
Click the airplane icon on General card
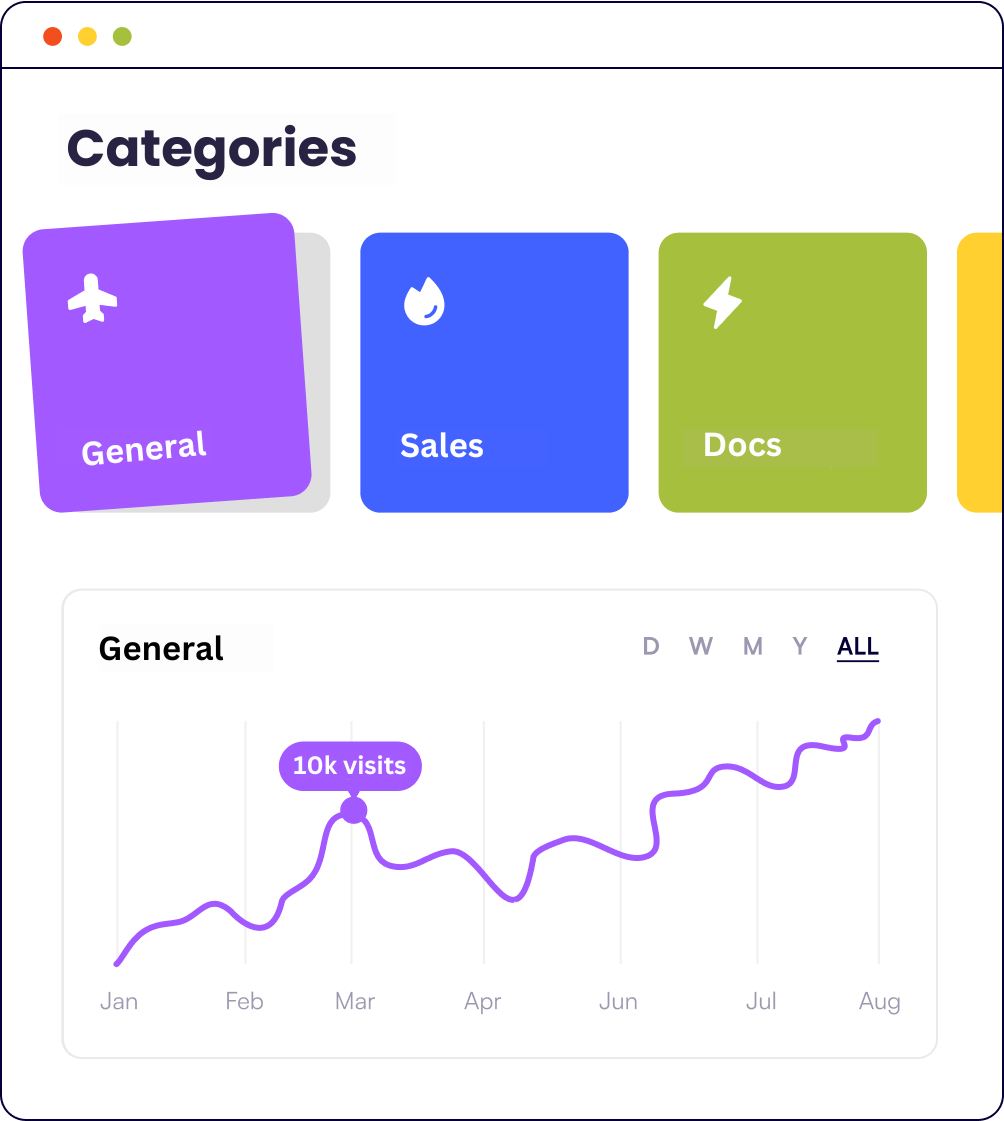(x=92, y=299)
